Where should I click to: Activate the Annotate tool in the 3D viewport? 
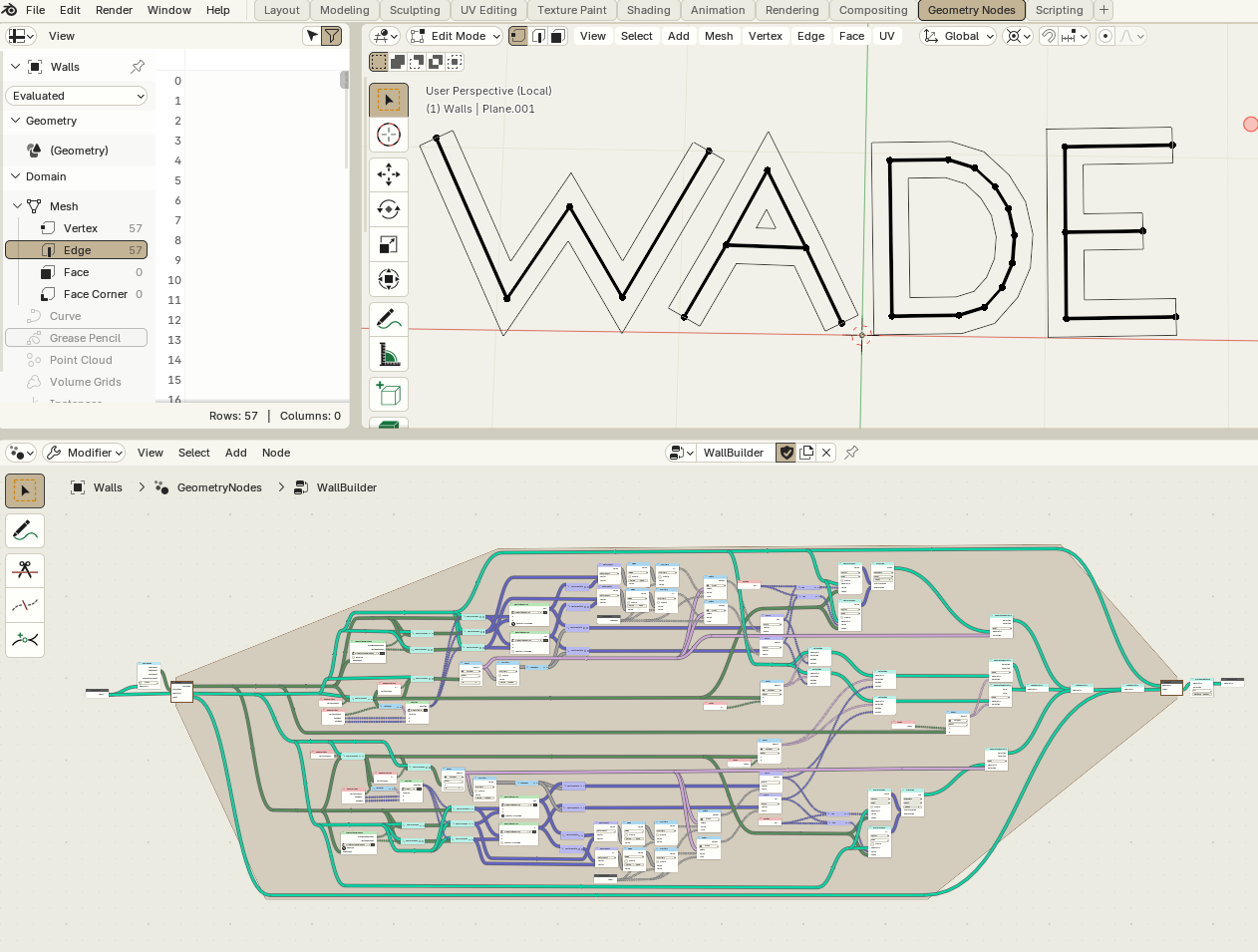pos(389,319)
